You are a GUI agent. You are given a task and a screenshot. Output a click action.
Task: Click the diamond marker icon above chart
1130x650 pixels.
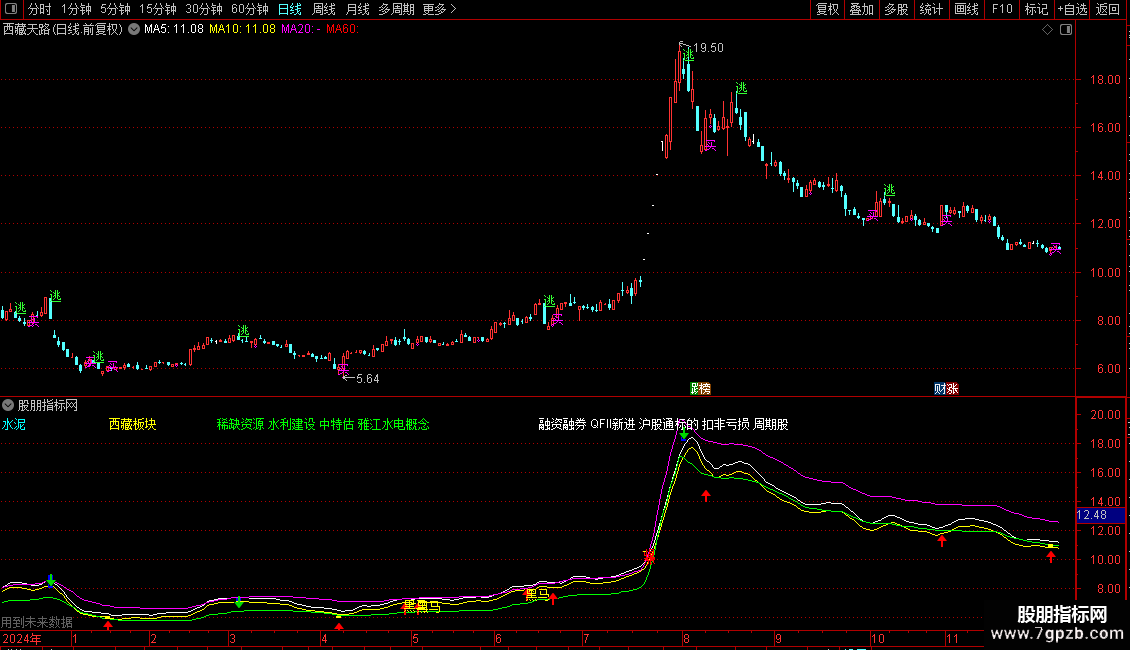pos(1047,30)
